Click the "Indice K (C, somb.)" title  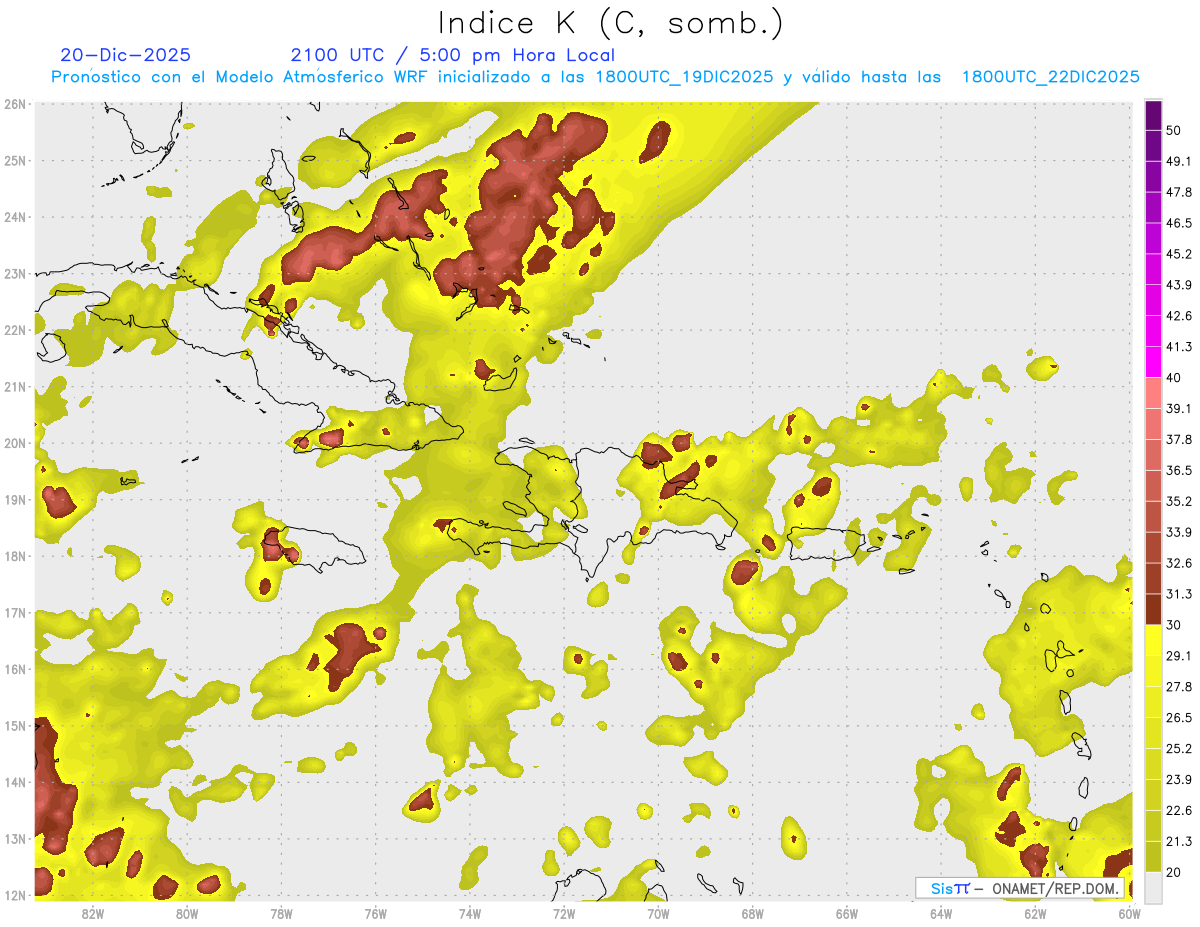tap(610, 23)
